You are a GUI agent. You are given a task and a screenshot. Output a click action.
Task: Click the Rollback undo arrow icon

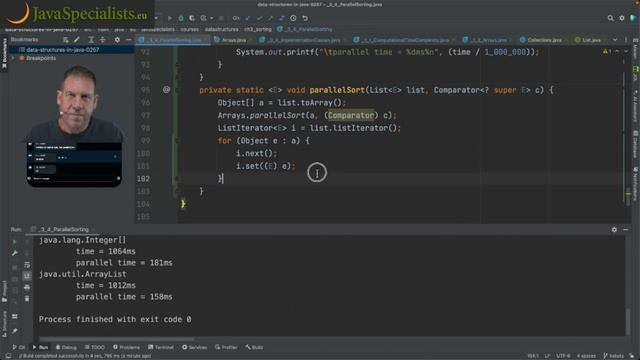pyautogui.click(x=304, y=18)
